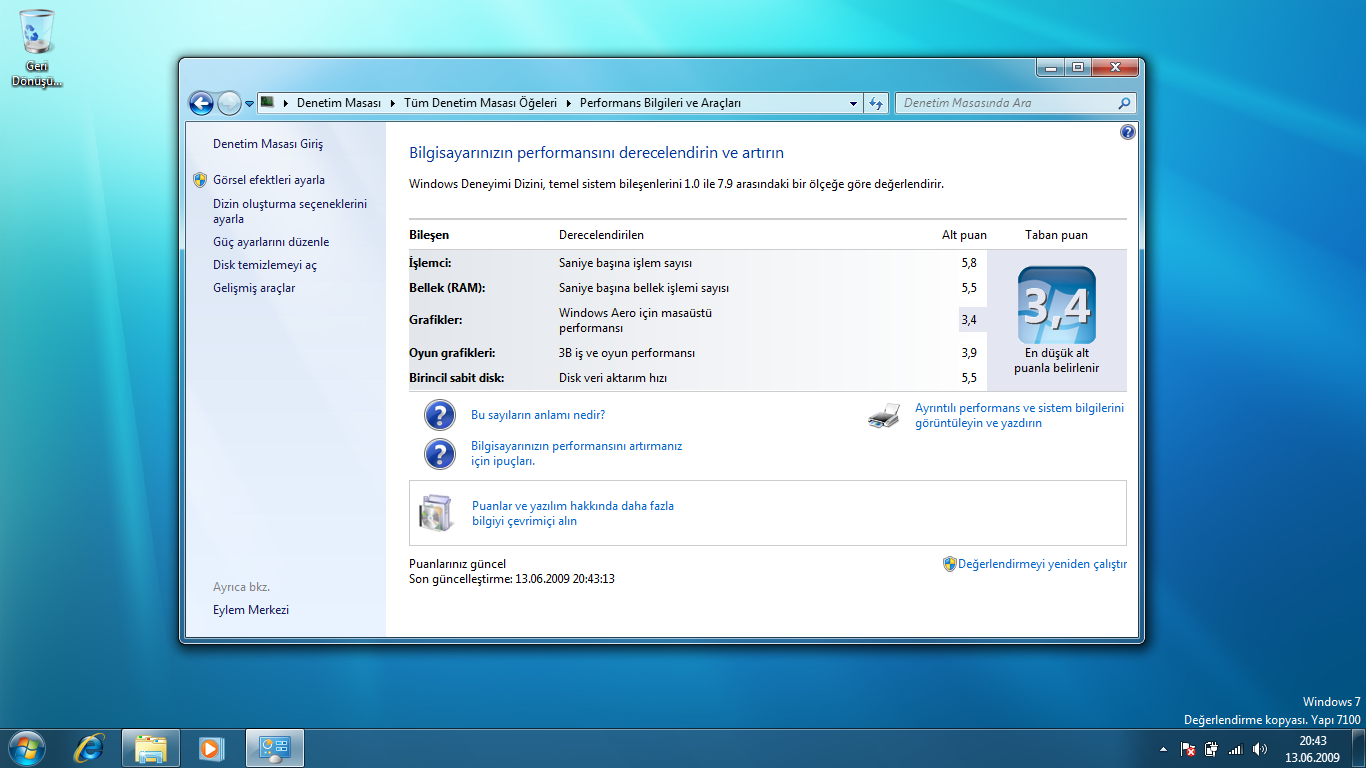Viewport: 1366px width, 768px height.
Task: Close the Performans Bilgileri window
Action: pyautogui.click(x=1113, y=67)
